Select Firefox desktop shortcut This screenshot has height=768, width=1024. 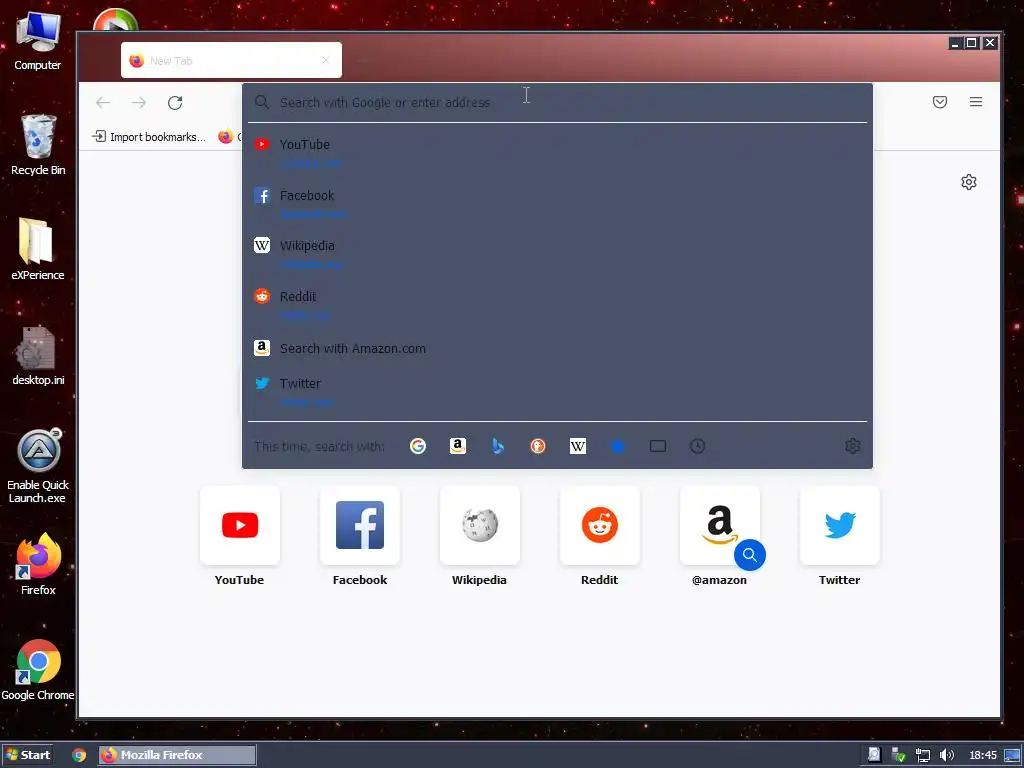[38, 564]
